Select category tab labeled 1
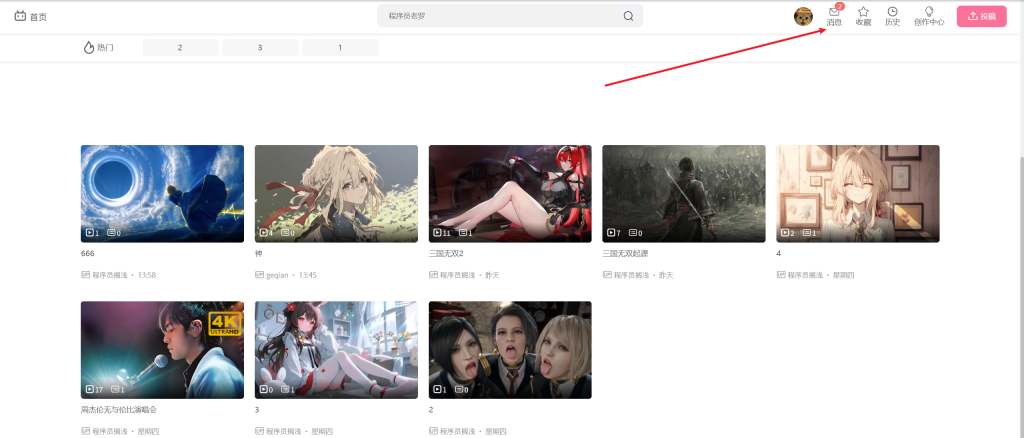Viewport: 1024px width, 438px height. (x=340, y=48)
